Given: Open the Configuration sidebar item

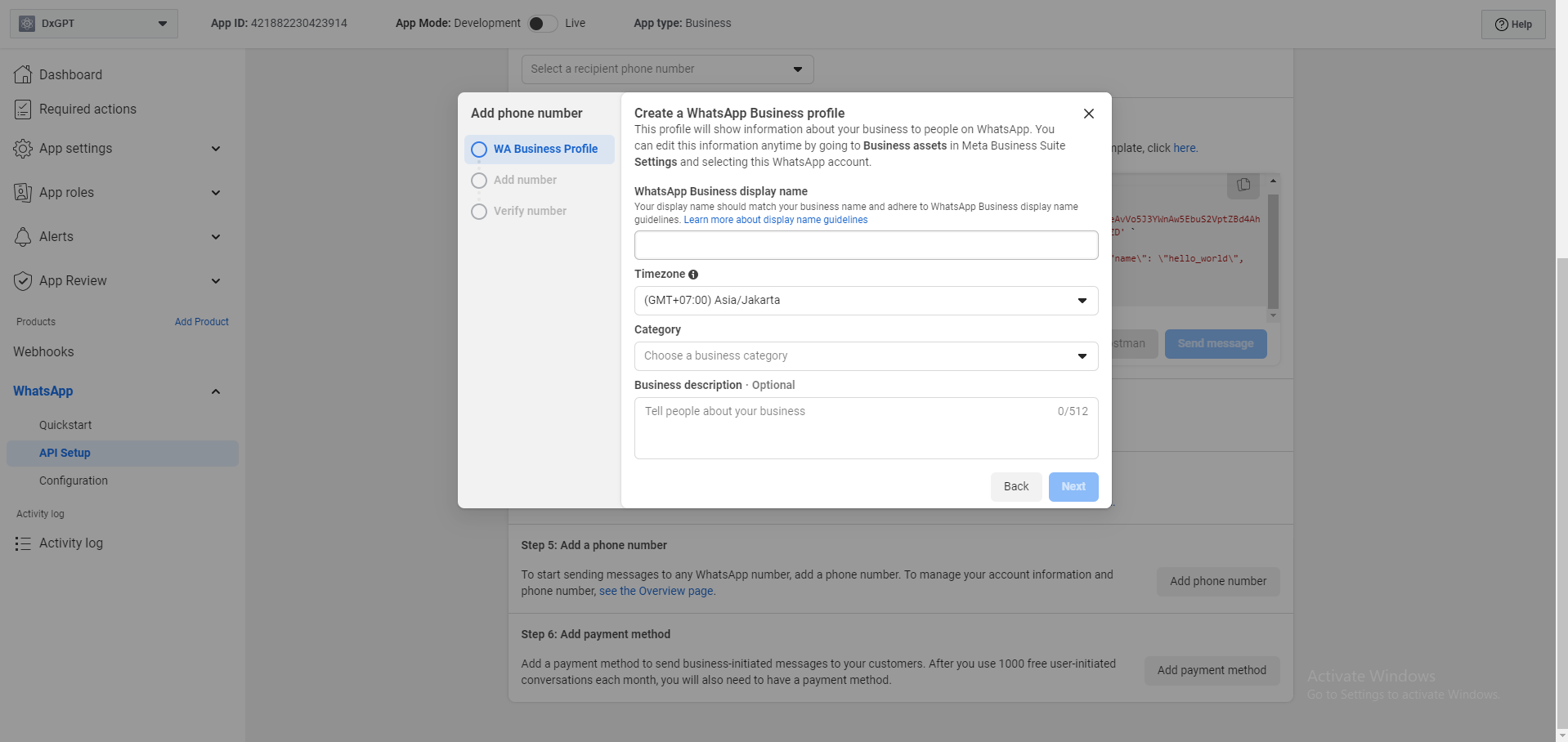Looking at the screenshot, I should 74,481.
